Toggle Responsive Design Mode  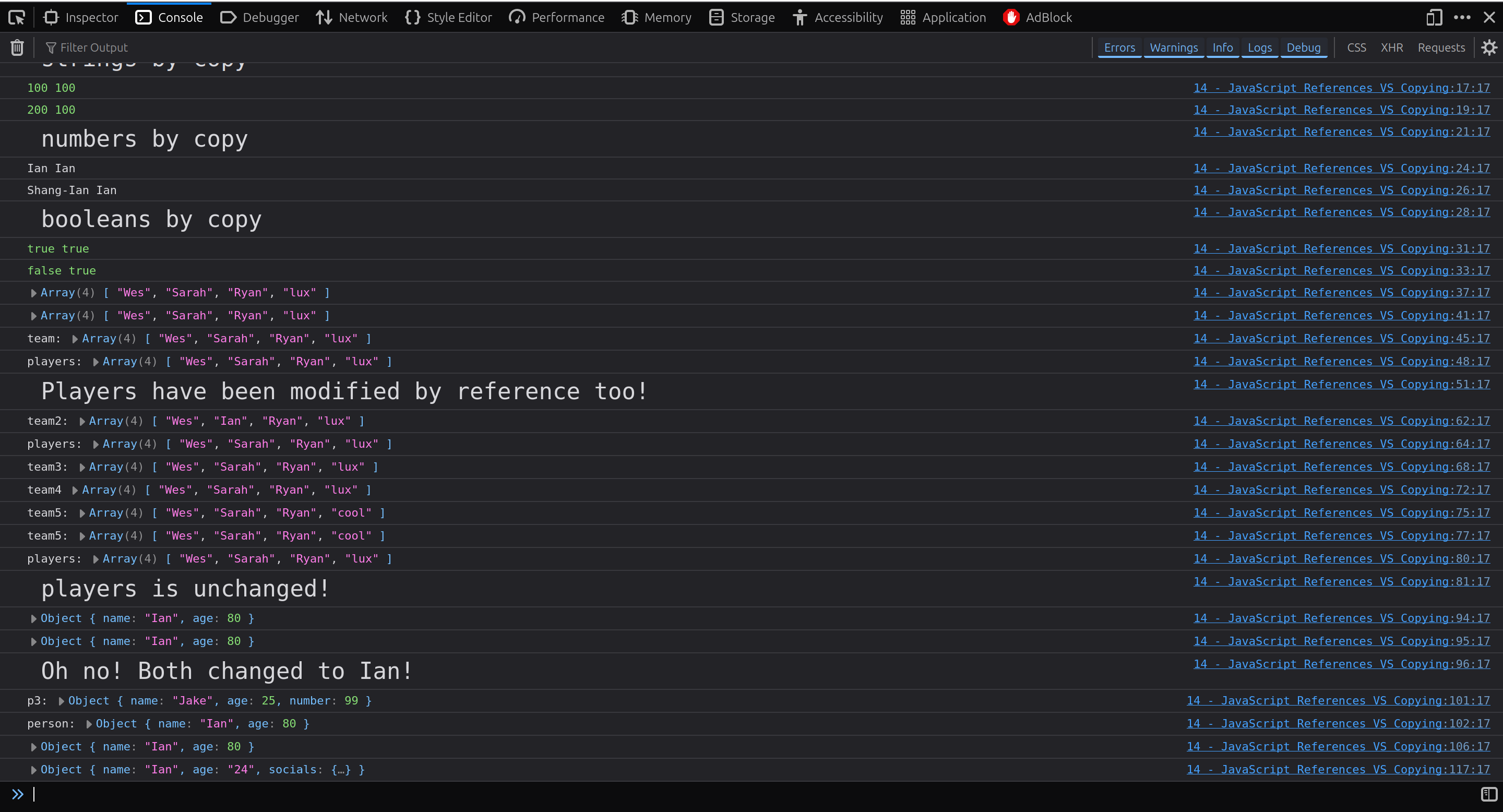pyautogui.click(x=1434, y=17)
